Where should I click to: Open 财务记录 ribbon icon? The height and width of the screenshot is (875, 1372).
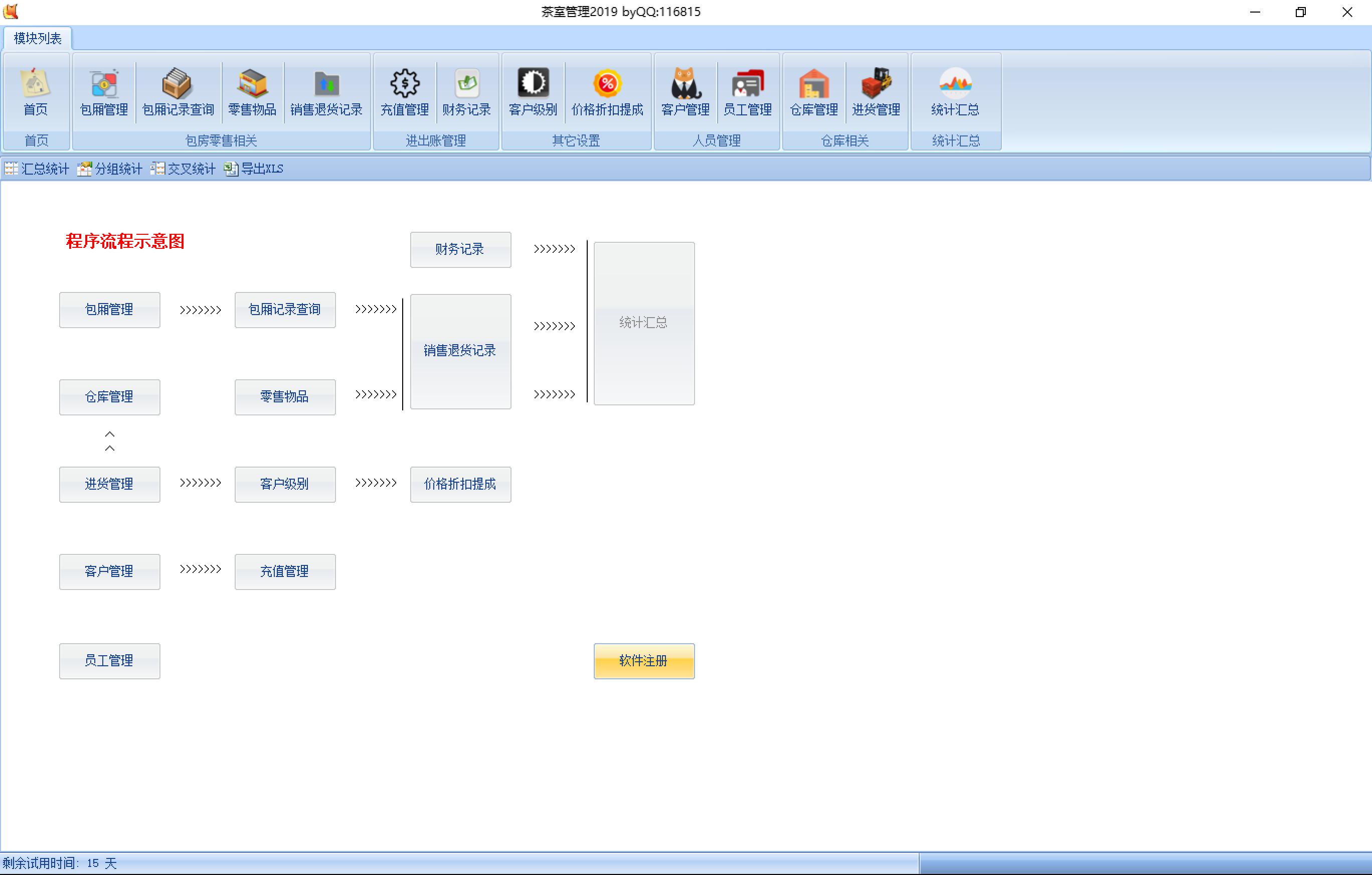click(467, 92)
